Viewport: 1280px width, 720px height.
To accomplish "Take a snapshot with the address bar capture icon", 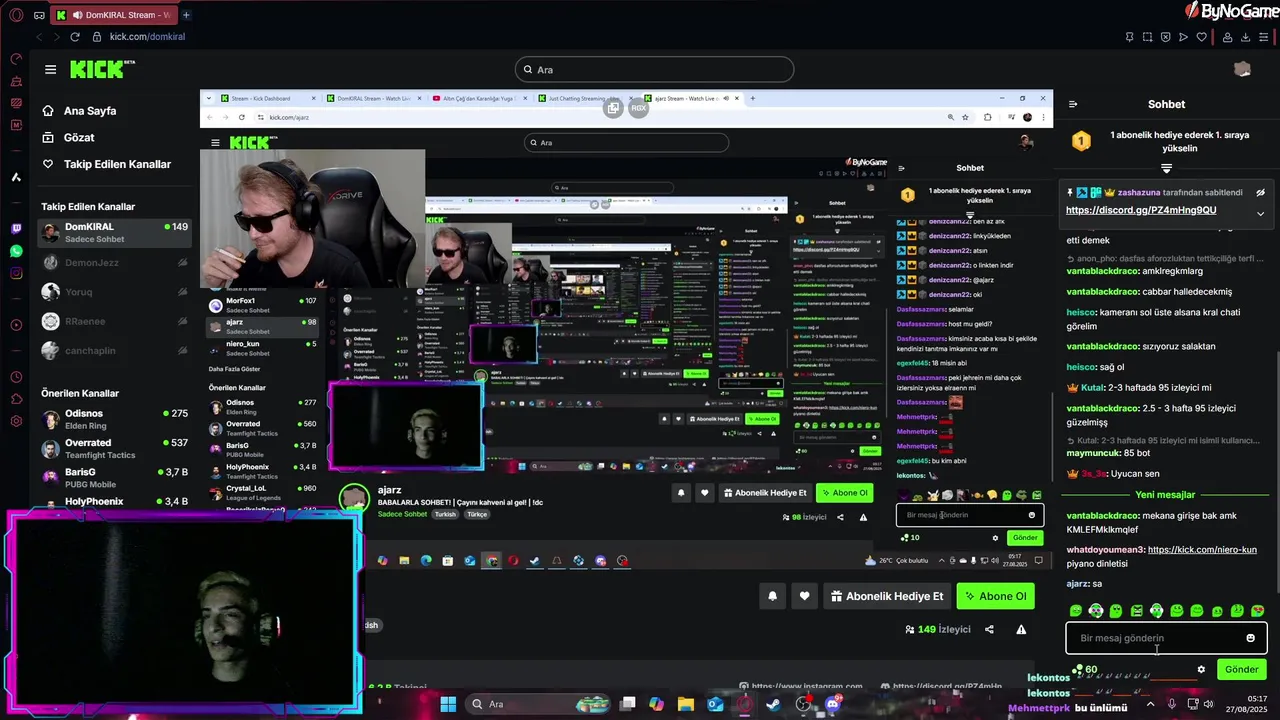I will 1147,37.
